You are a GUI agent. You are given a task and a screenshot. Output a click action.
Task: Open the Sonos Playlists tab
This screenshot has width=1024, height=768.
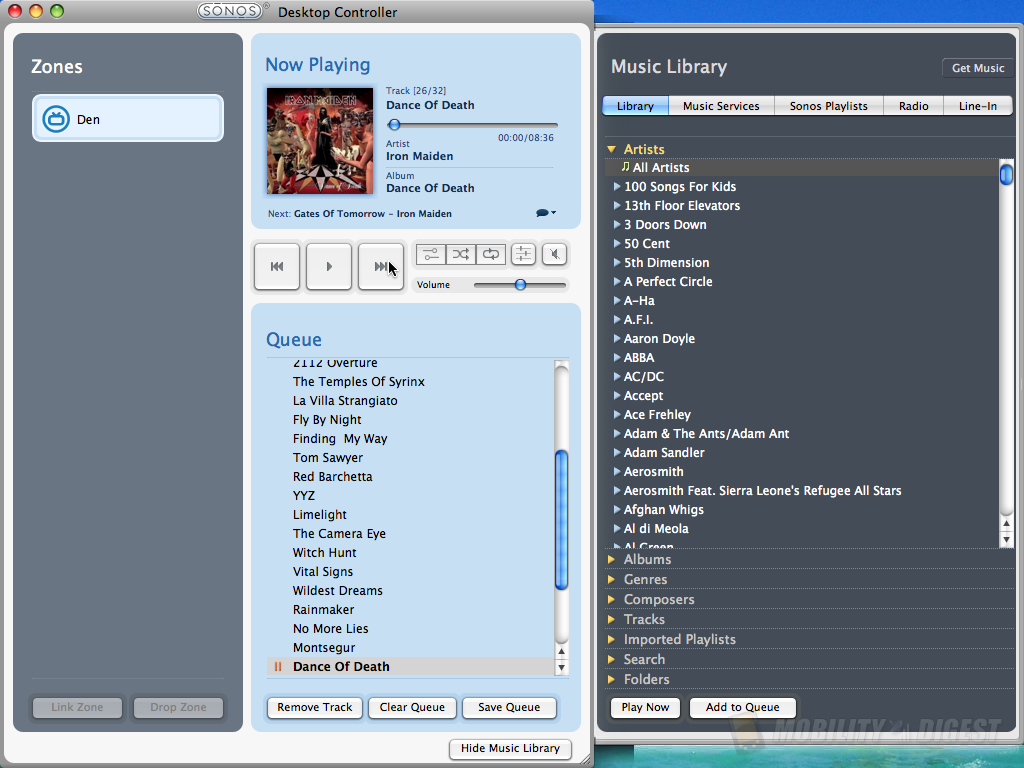[x=829, y=106]
